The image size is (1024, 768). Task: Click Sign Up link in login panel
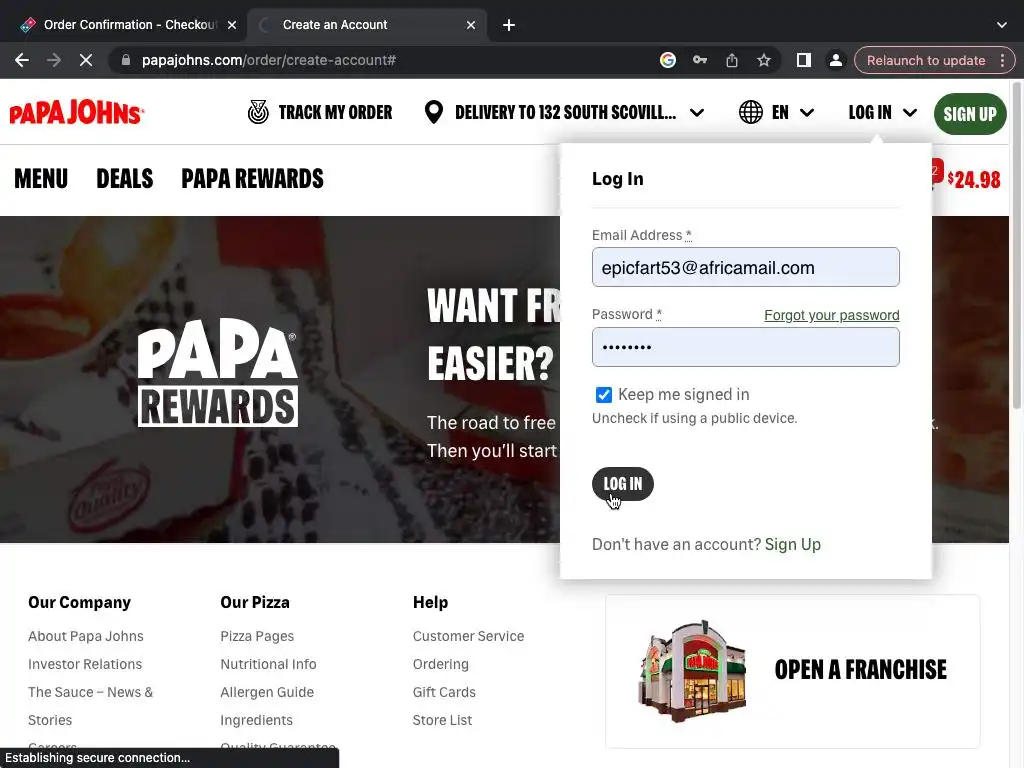pyautogui.click(x=792, y=545)
